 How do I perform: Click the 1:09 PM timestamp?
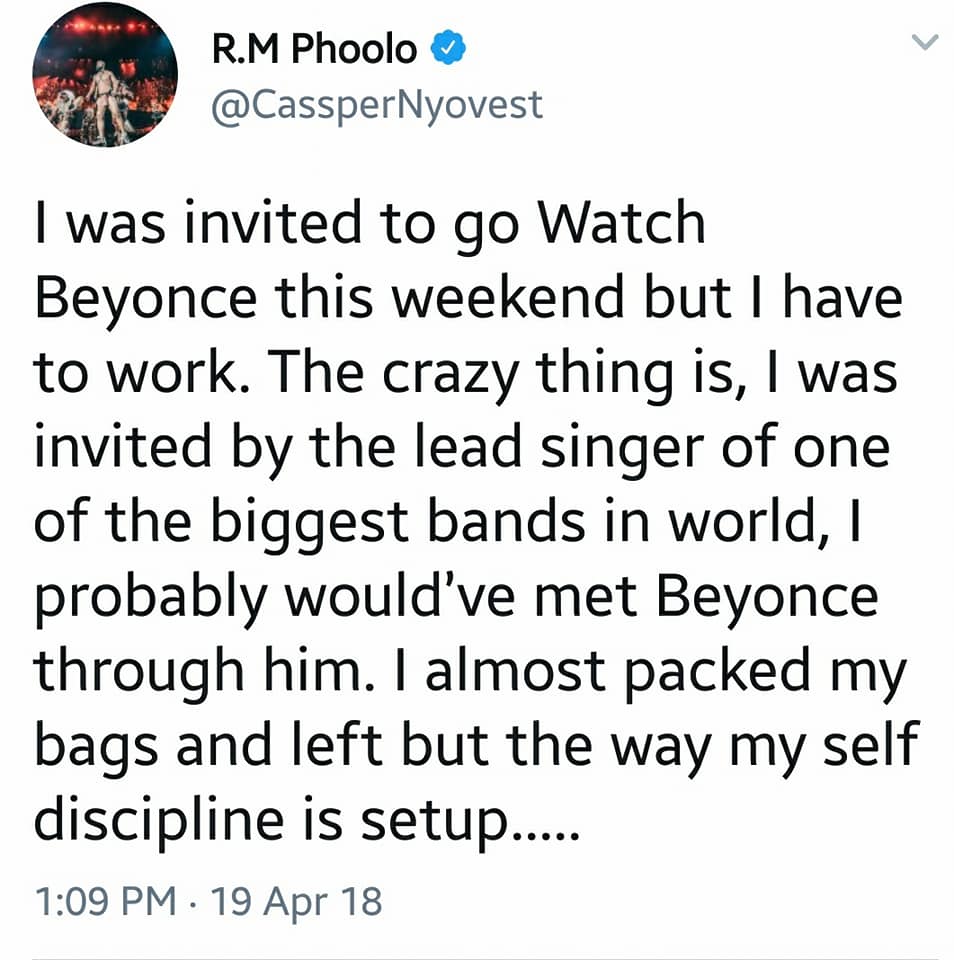pyautogui.click(x=105, y=901)
